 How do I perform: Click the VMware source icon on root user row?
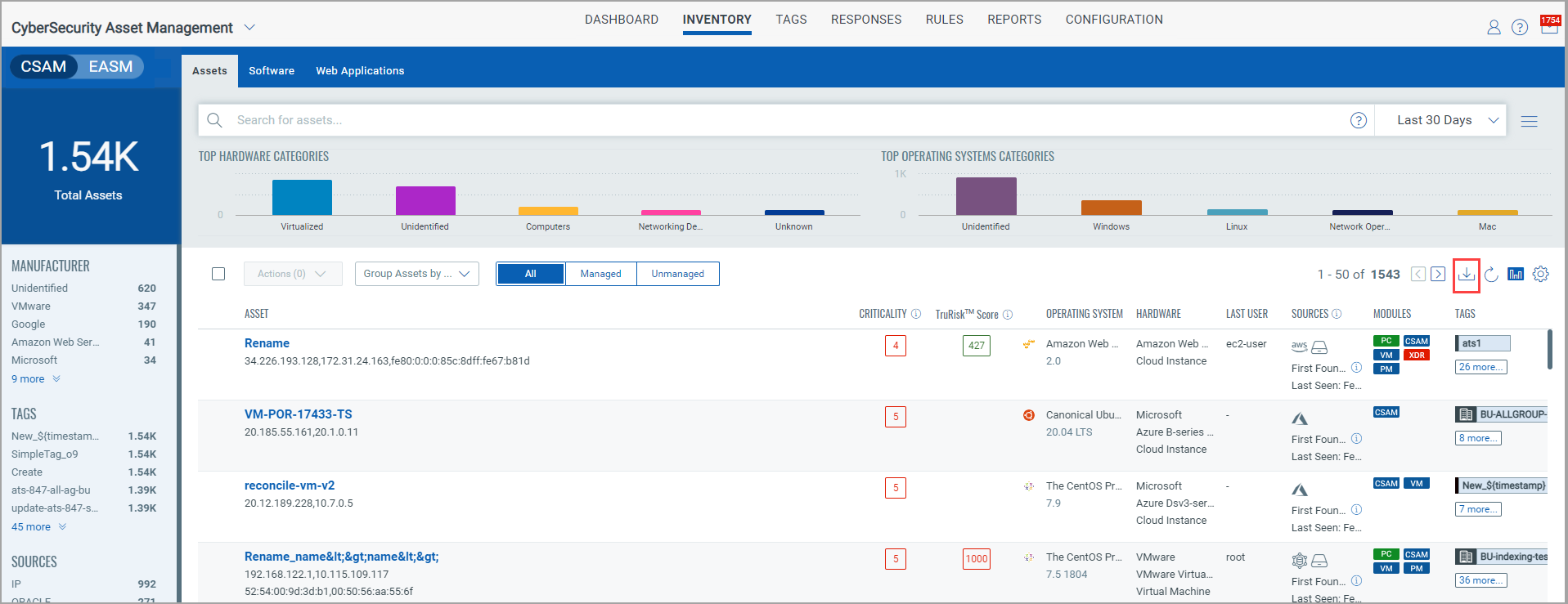coord(1299,561)
